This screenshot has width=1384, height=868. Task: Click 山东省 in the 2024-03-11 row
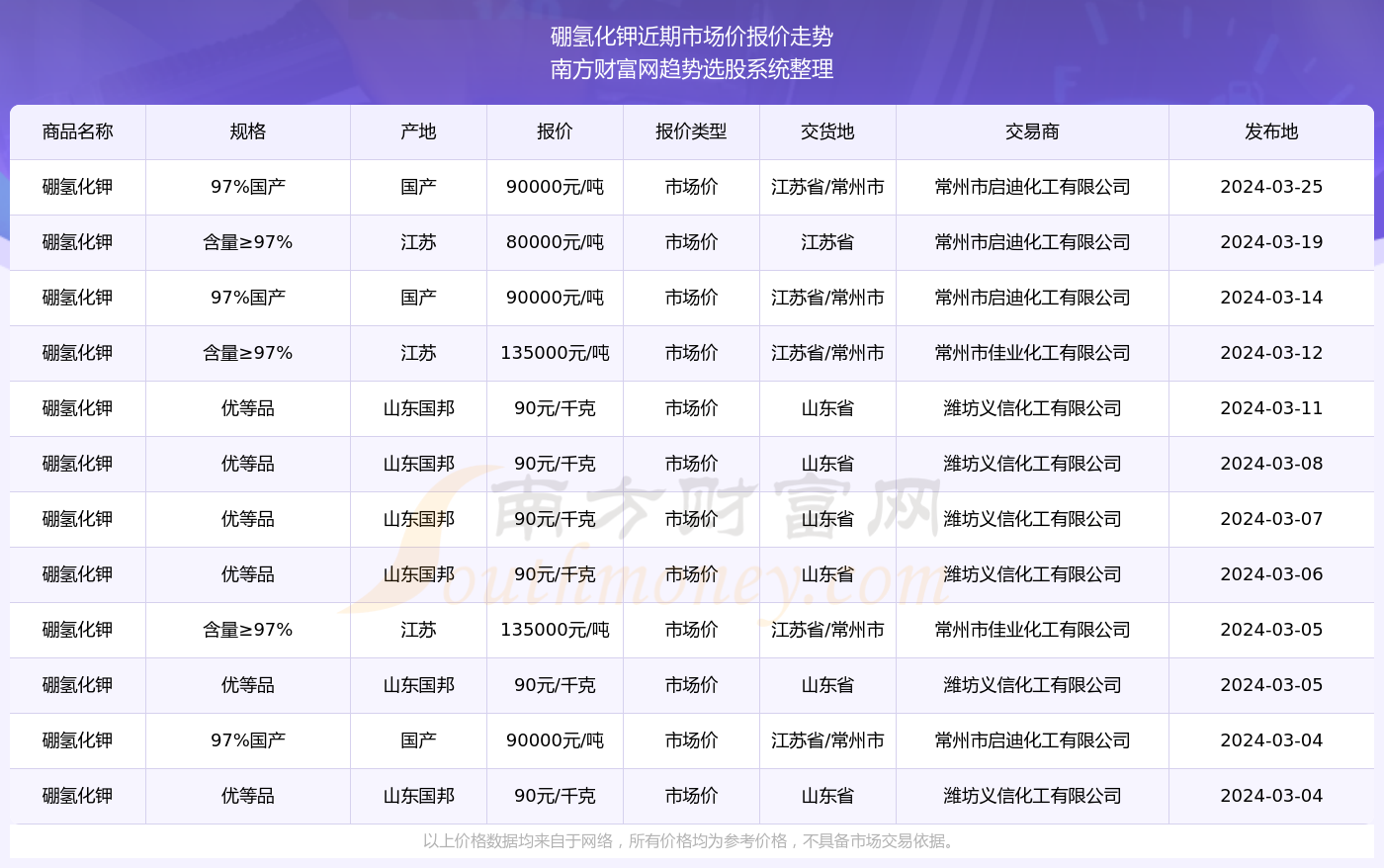coord(827,408)
